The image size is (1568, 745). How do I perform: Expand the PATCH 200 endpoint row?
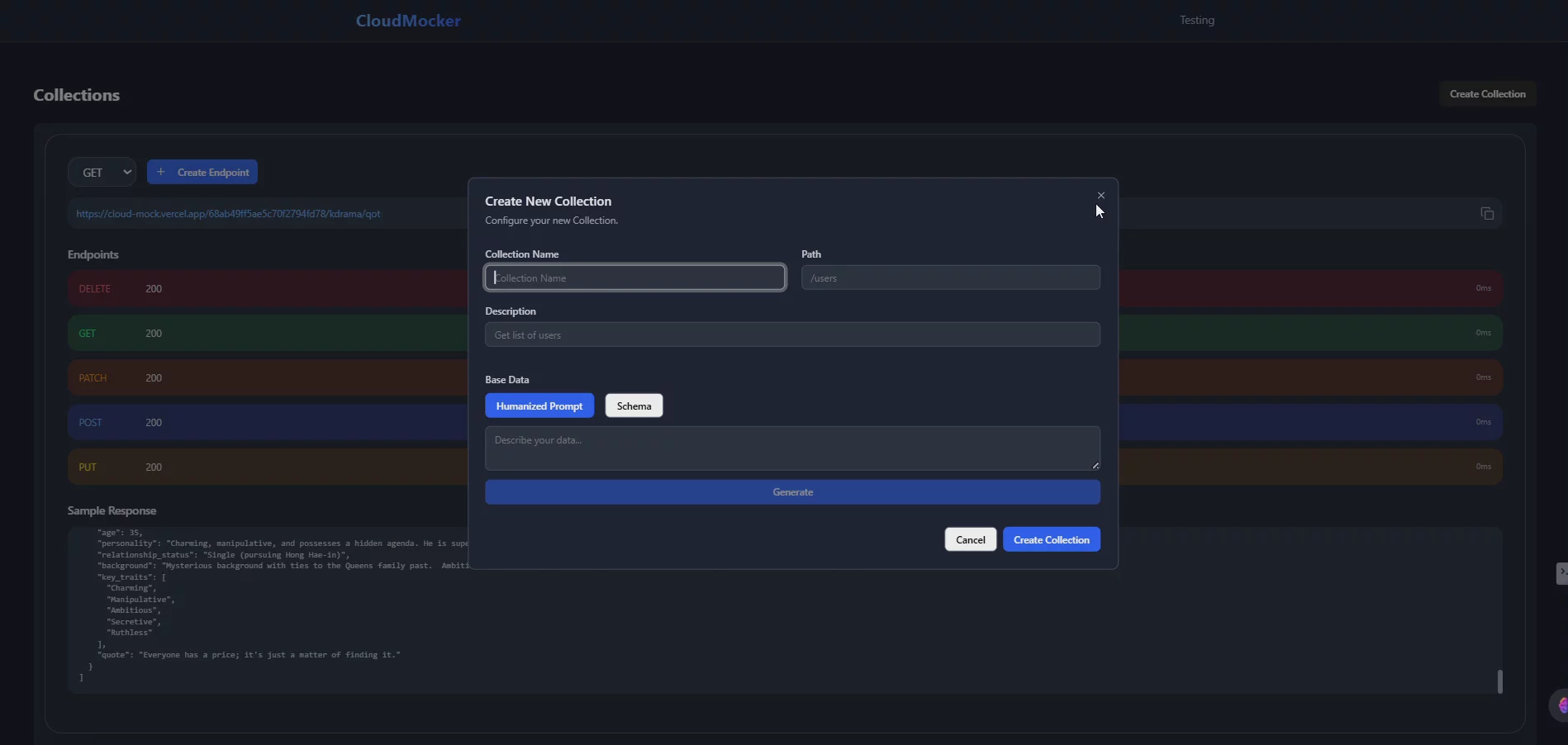264,378
